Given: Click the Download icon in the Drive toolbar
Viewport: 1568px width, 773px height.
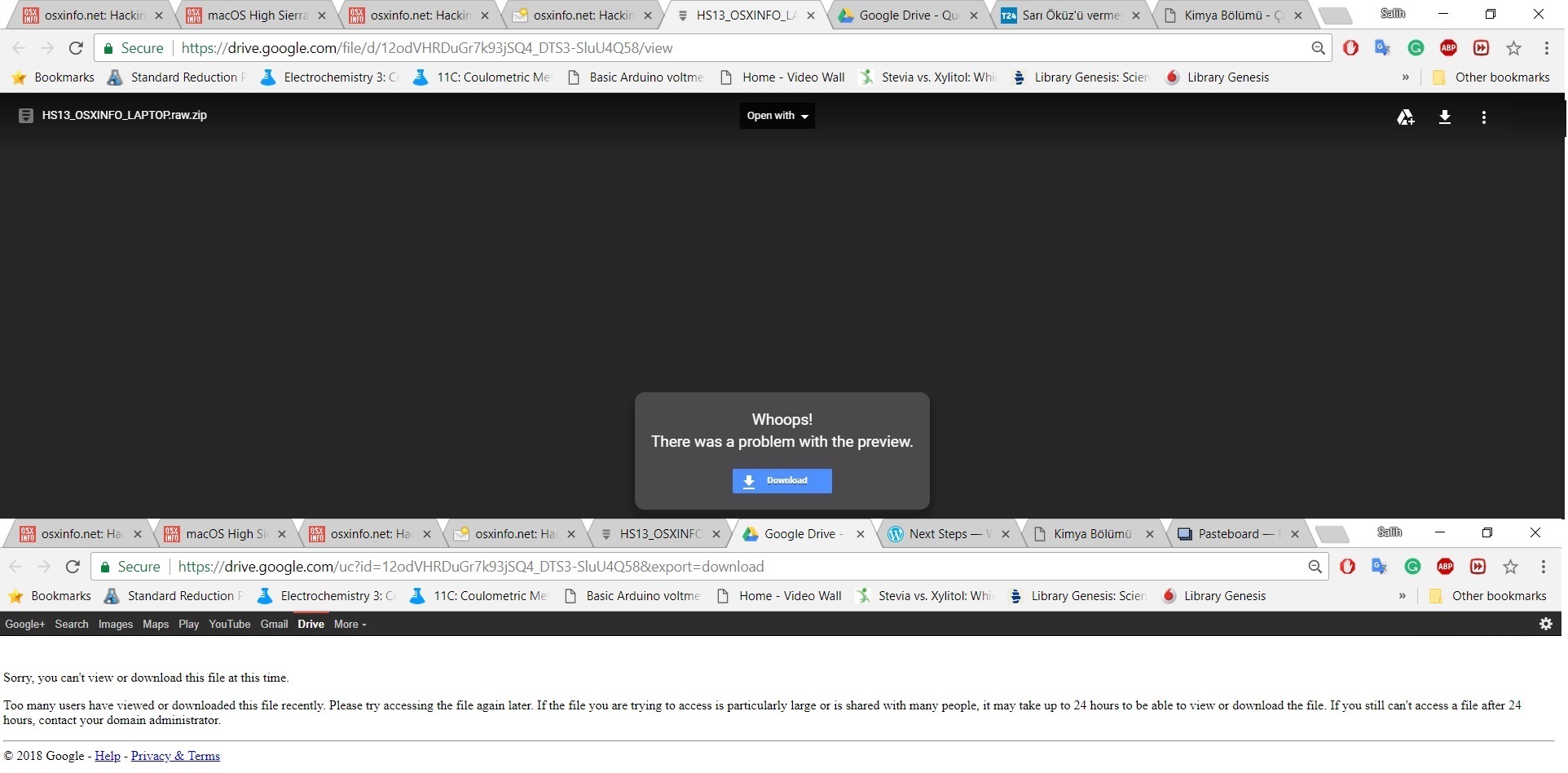Looking at the screenshot, I should point(1444,117).
